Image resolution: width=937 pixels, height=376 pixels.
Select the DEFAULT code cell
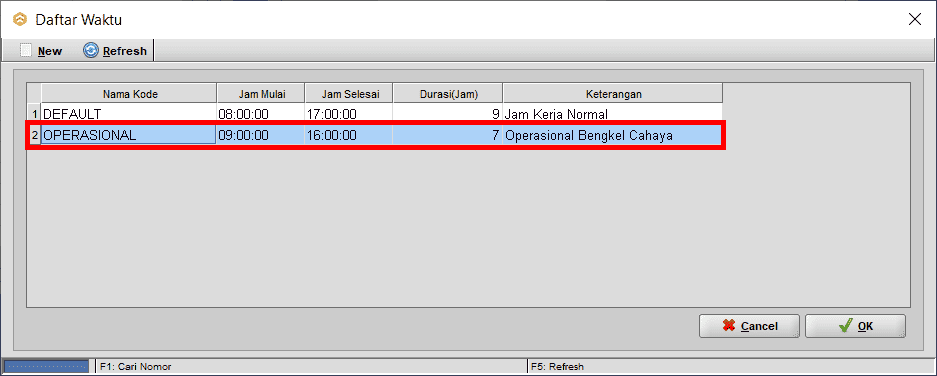click(x=128, y=113)
